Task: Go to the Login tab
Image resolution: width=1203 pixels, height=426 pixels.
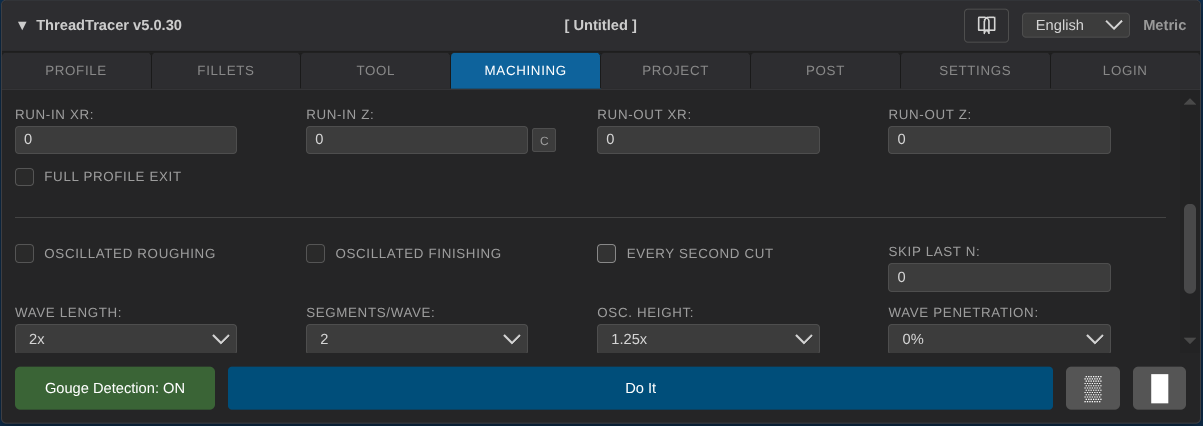Action: pyautogui.click(x=1125, y=71)
